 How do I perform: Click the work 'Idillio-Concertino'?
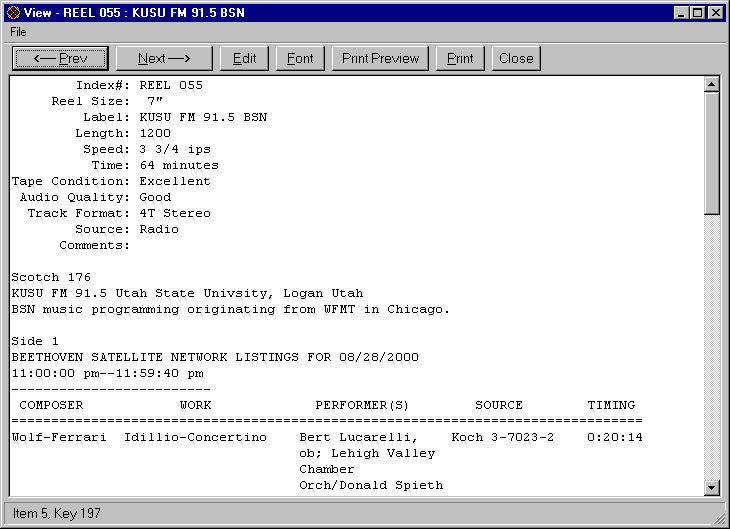click(196, 437)
